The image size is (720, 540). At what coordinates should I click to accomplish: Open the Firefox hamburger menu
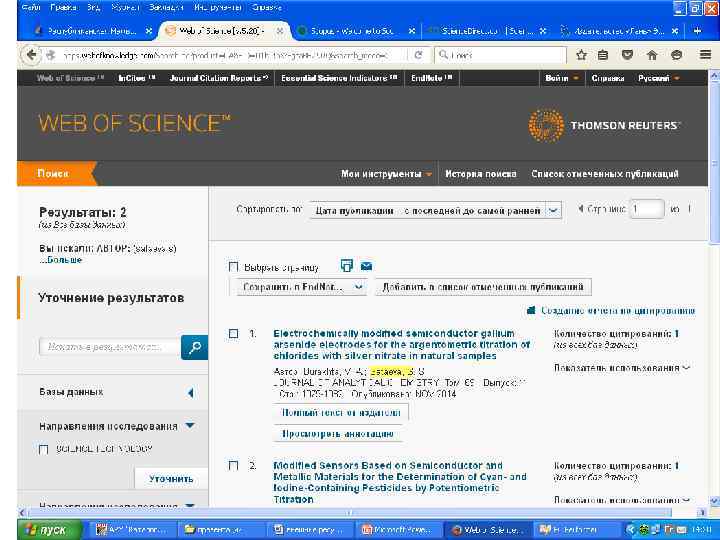click(x=705, y=55)
